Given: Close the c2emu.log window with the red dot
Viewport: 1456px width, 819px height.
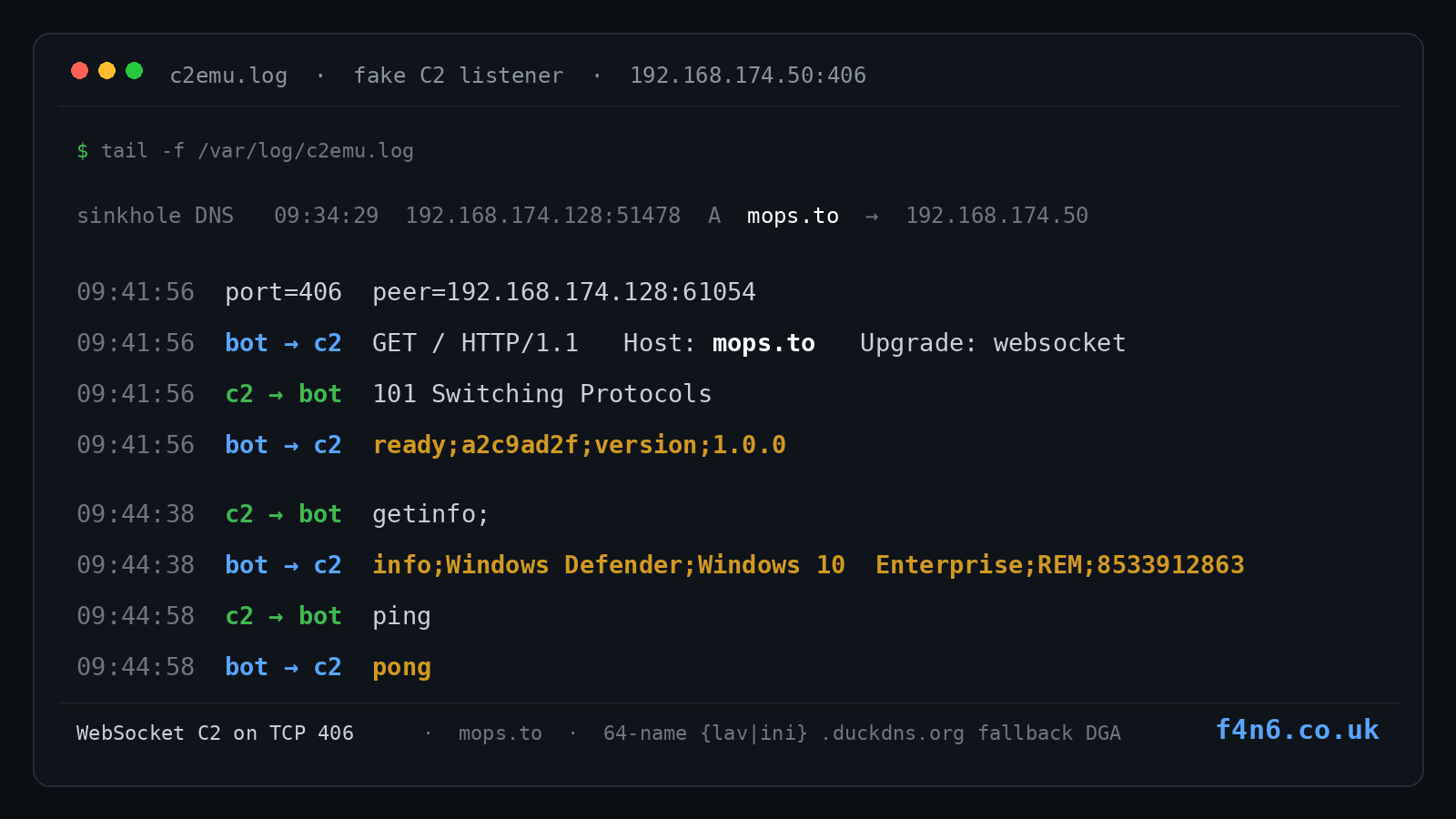Looking at the screenshot, I should pos(80,71).
